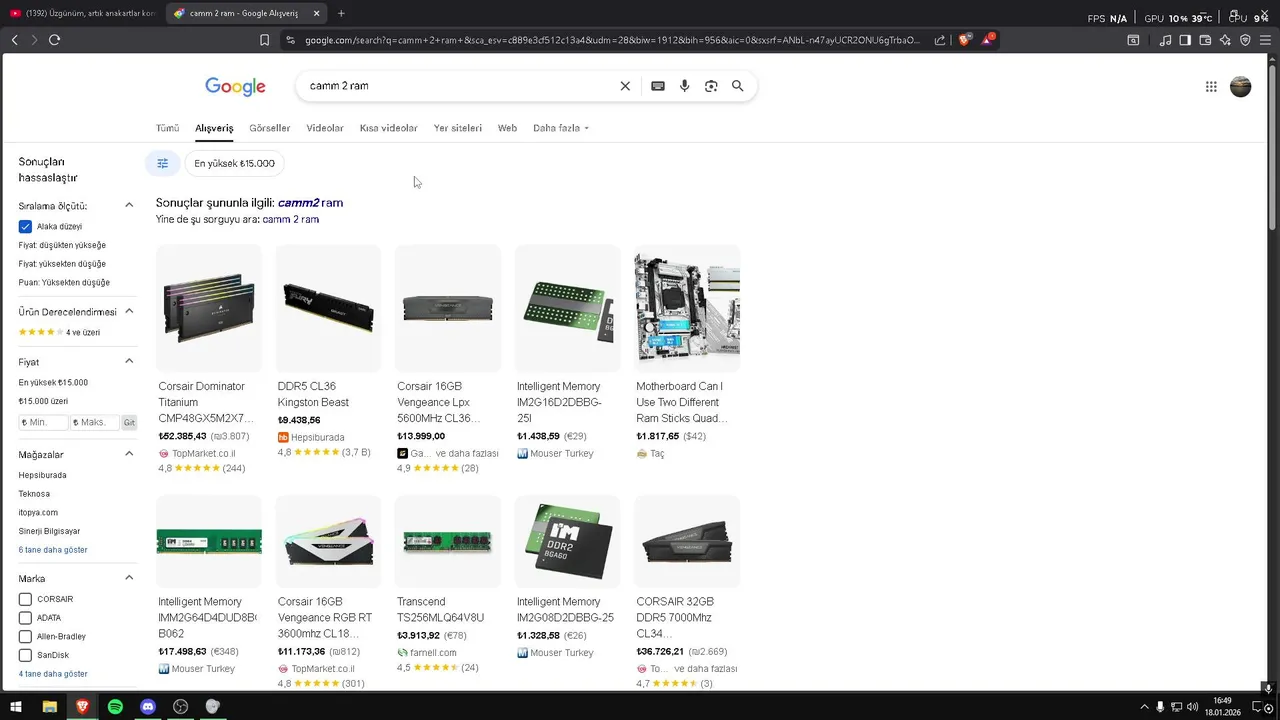Collapse the Marka filter section
This screenshot has height=720, width=1280.
tap(129, 578)
